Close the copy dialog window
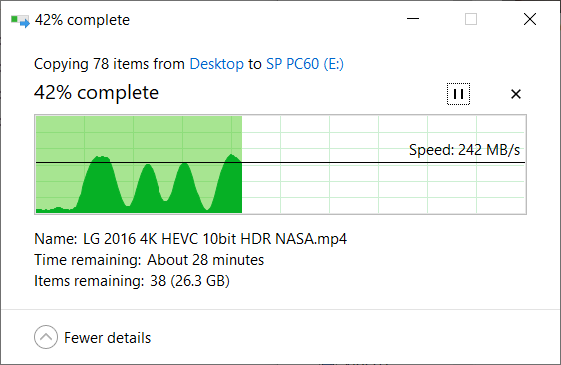The height and width of the screenshot is (365, 561). pos(530,19)
